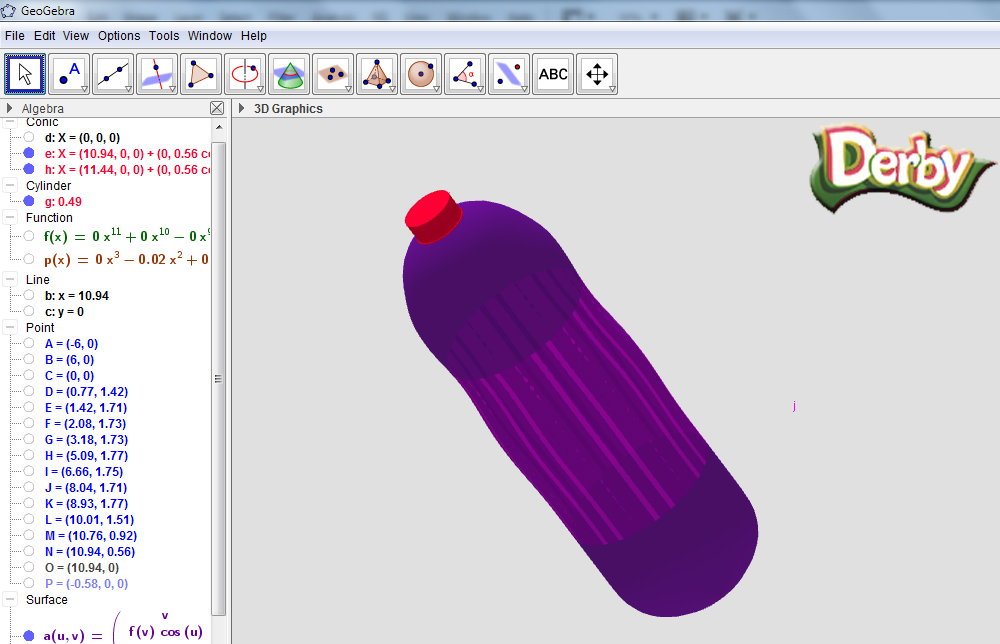
Task: Open the Options menu
Action: 119,36
